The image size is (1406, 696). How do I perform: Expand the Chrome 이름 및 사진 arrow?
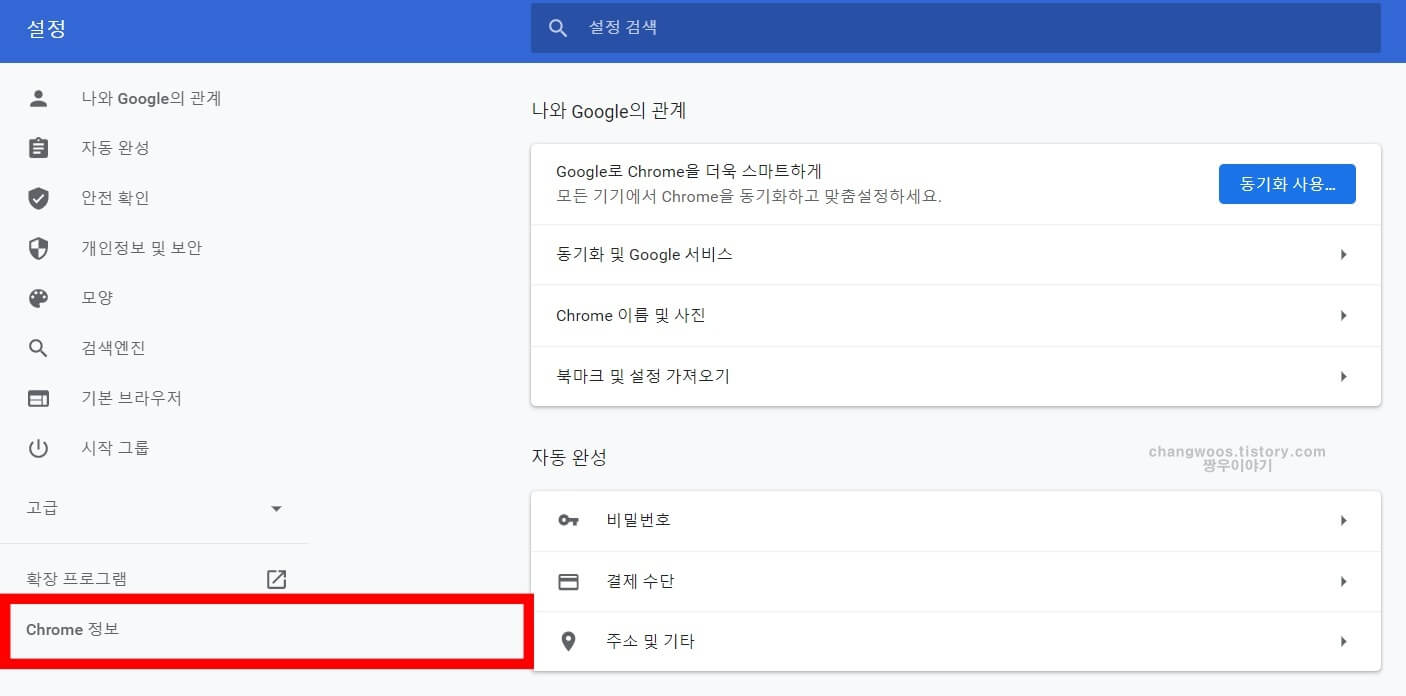(1344, 316)
